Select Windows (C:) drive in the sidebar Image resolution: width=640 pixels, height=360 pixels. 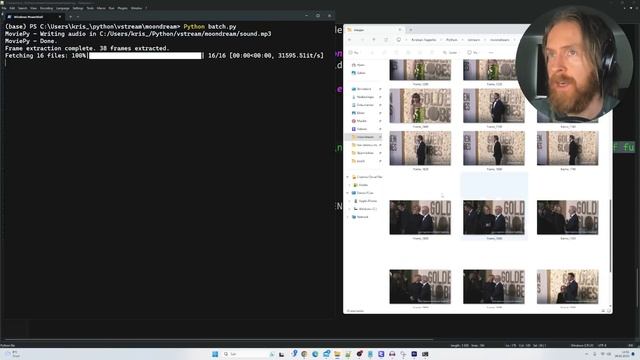point(365,209)
